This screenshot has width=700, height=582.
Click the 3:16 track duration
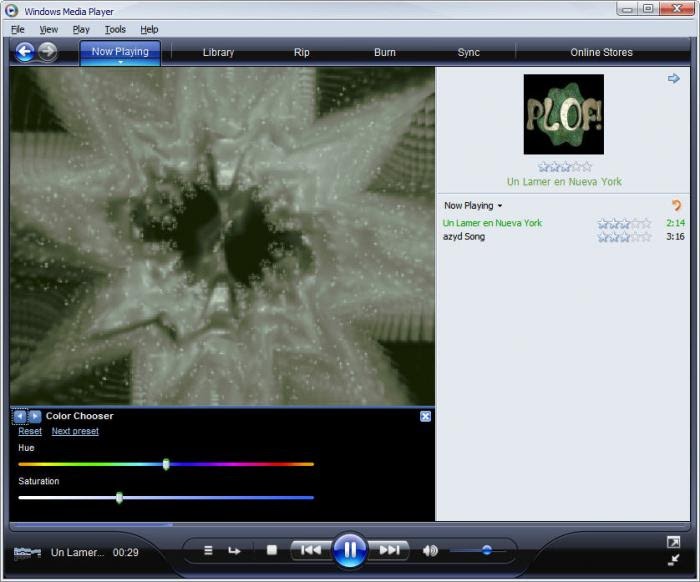pyautogui.click(x=675, y=237)
